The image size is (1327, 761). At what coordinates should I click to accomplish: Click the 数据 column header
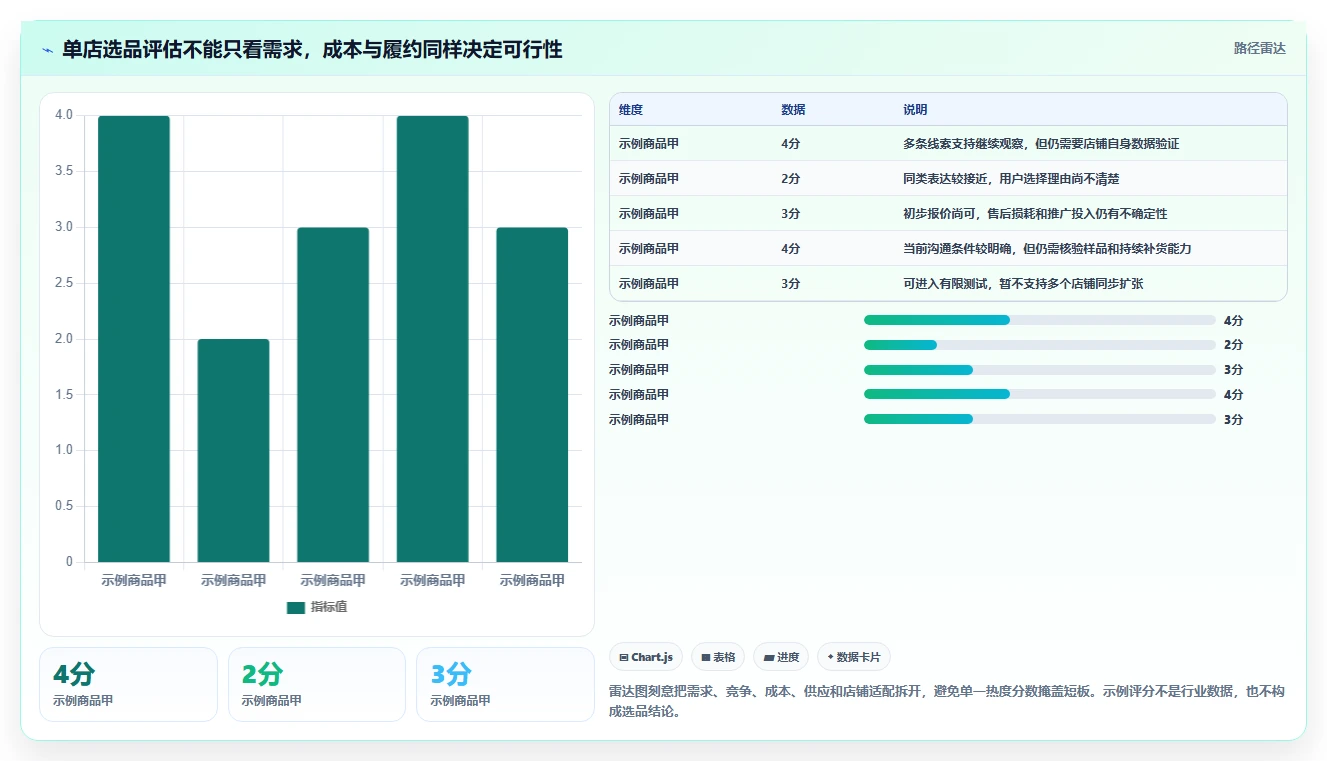click(793, 110)
